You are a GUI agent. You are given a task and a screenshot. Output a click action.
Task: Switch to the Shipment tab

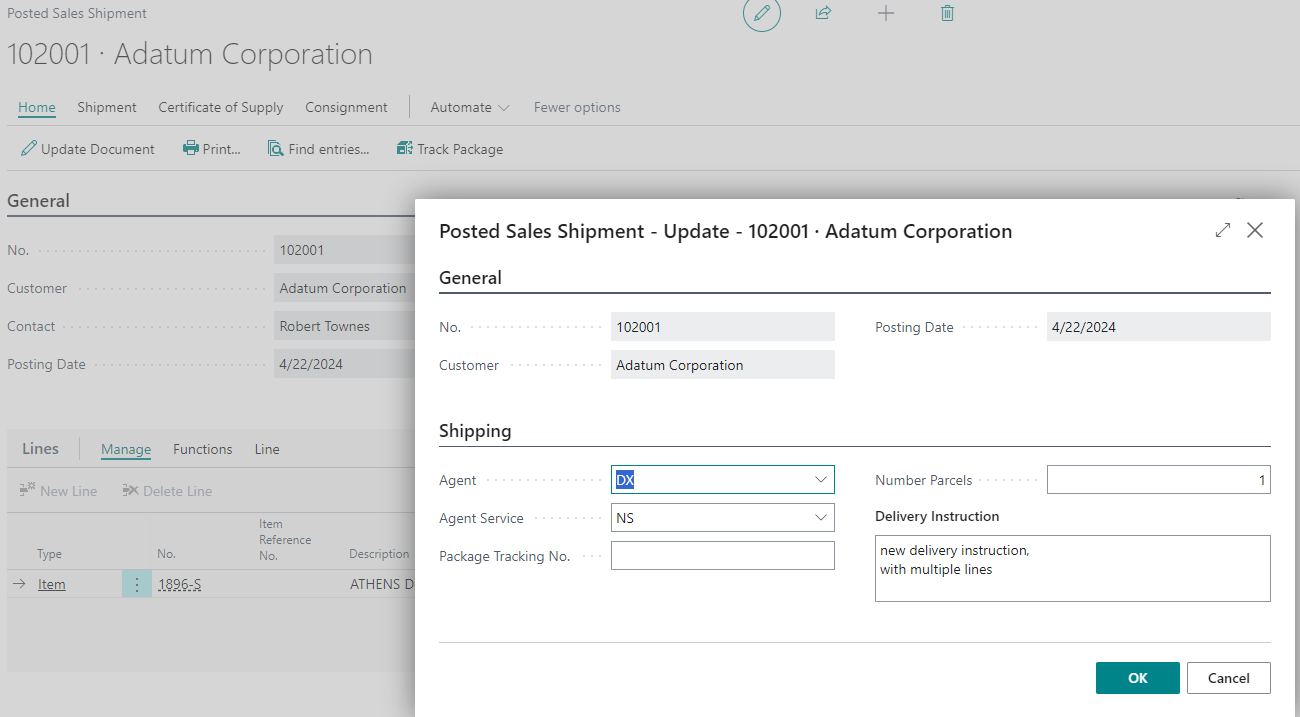pyautogui.click(x=107, y=107)
